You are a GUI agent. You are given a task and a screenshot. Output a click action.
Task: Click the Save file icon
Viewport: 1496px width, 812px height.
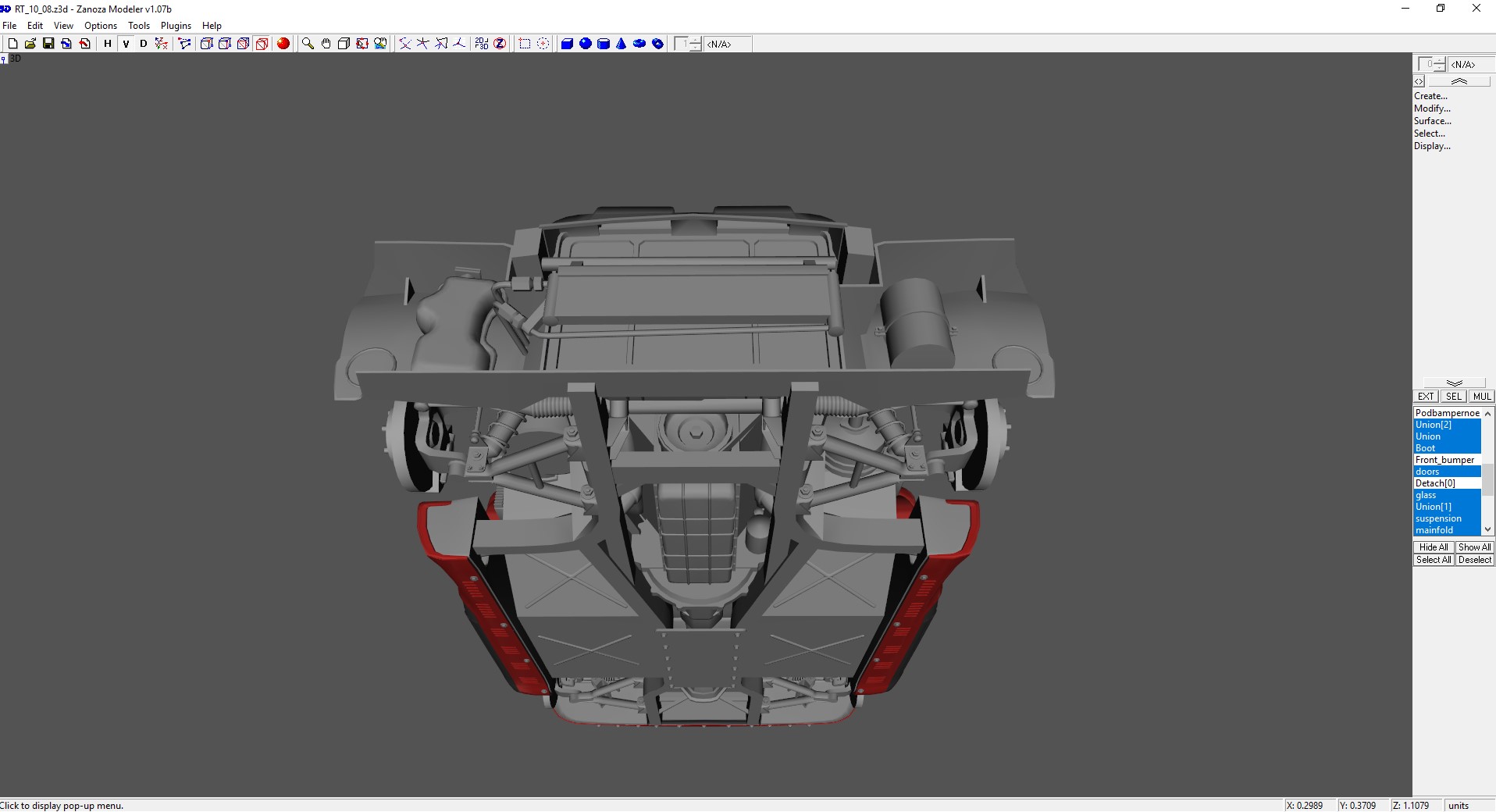(48, 44)
